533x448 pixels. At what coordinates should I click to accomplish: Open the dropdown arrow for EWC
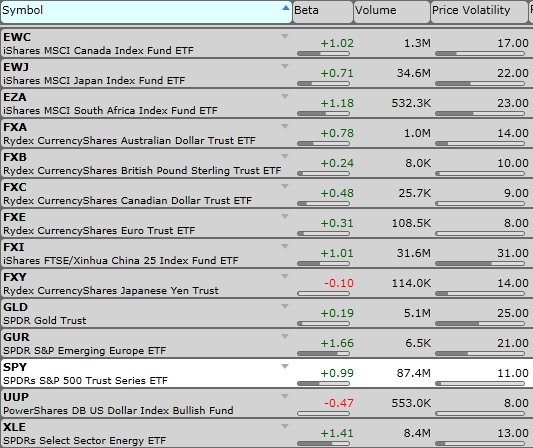[x=285, y=36]
